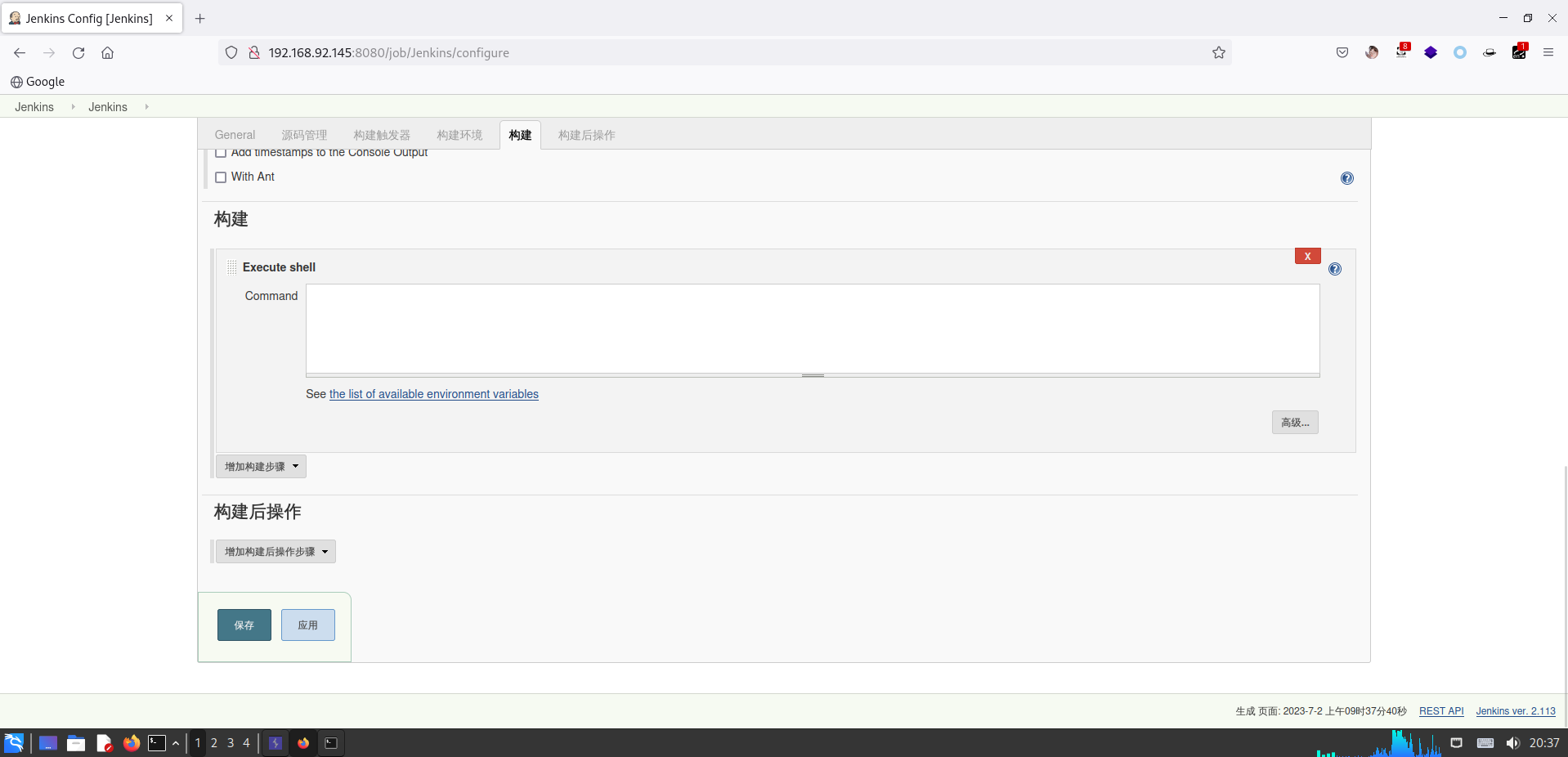Switch to the 源码管理 tab
Image resolution: width=1568 pixels, height=757 pixels.
[x=304, y=135]
